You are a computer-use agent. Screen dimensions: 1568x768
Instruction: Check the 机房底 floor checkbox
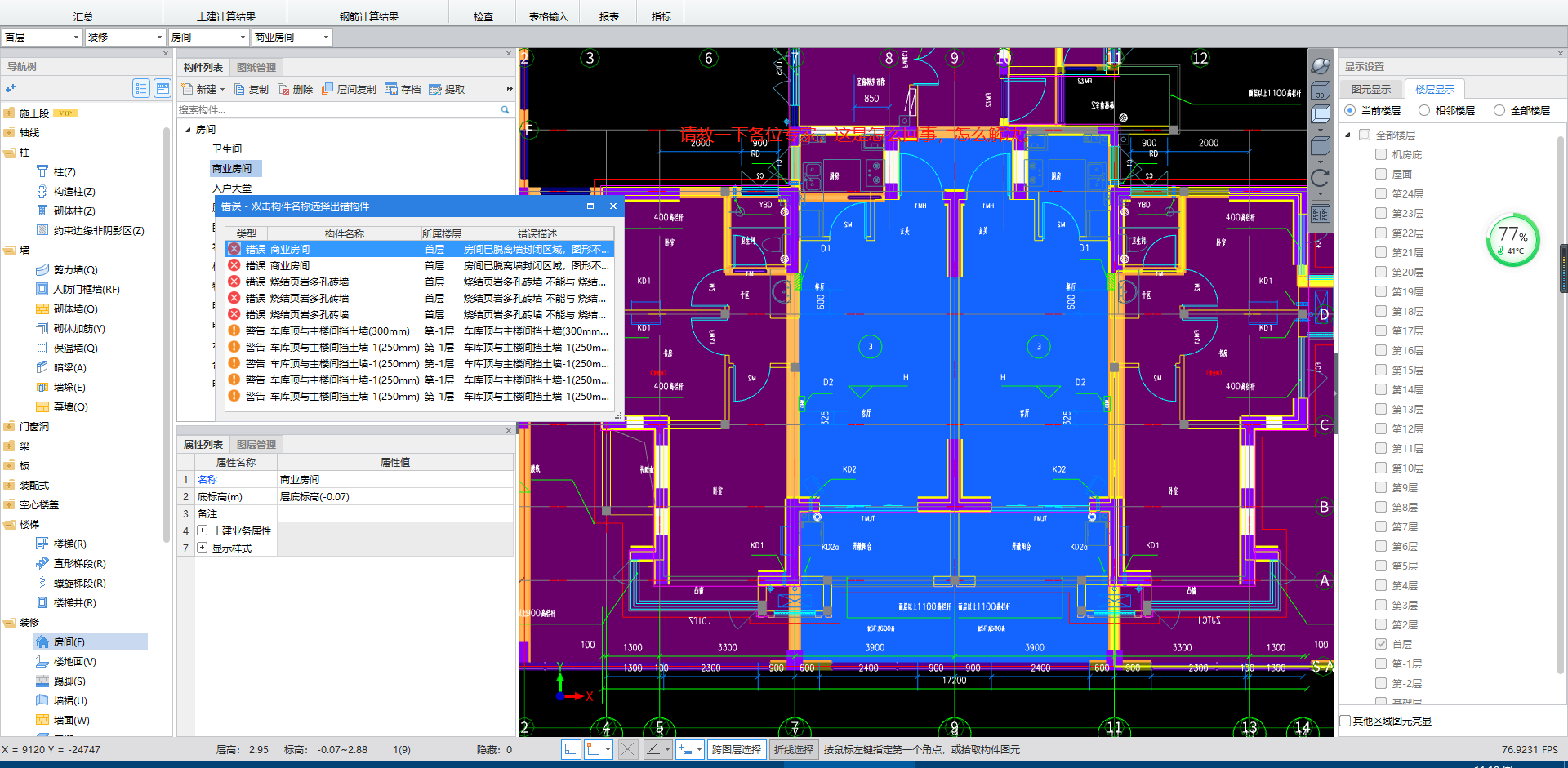1381,154
